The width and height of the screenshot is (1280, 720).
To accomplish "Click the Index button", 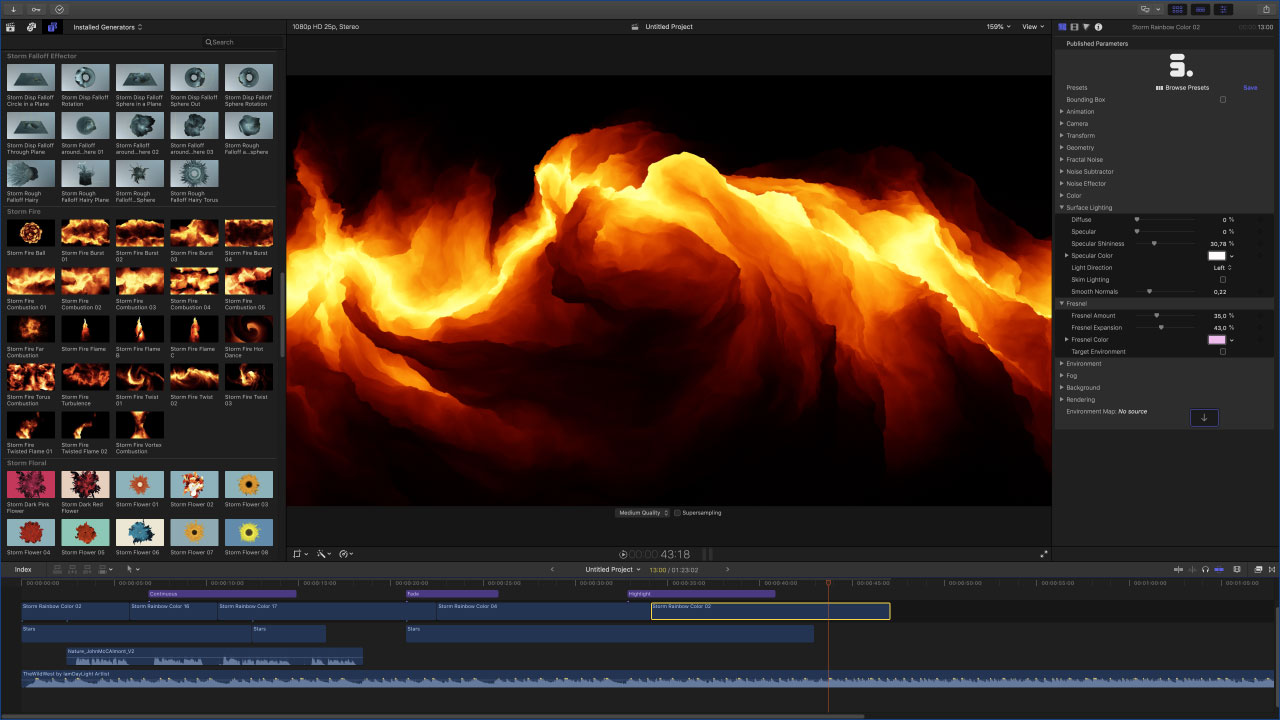I will (22, 569).
